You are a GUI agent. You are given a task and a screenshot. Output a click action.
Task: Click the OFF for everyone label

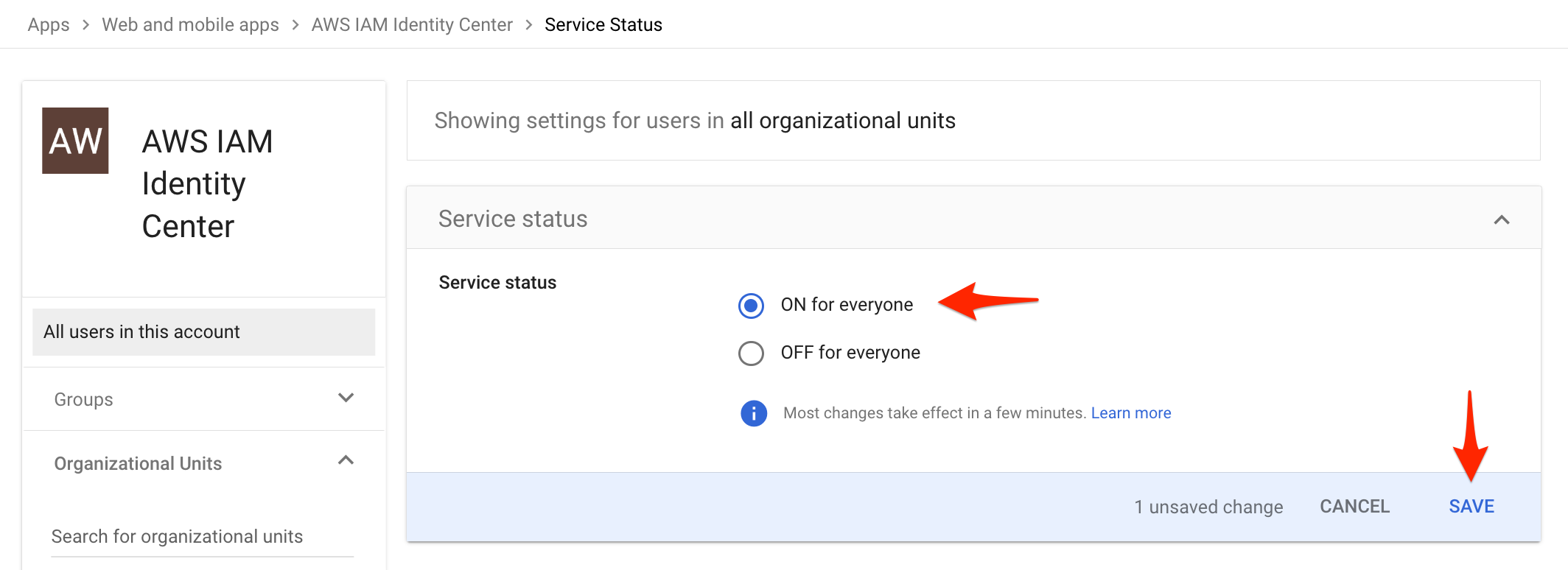850,353
